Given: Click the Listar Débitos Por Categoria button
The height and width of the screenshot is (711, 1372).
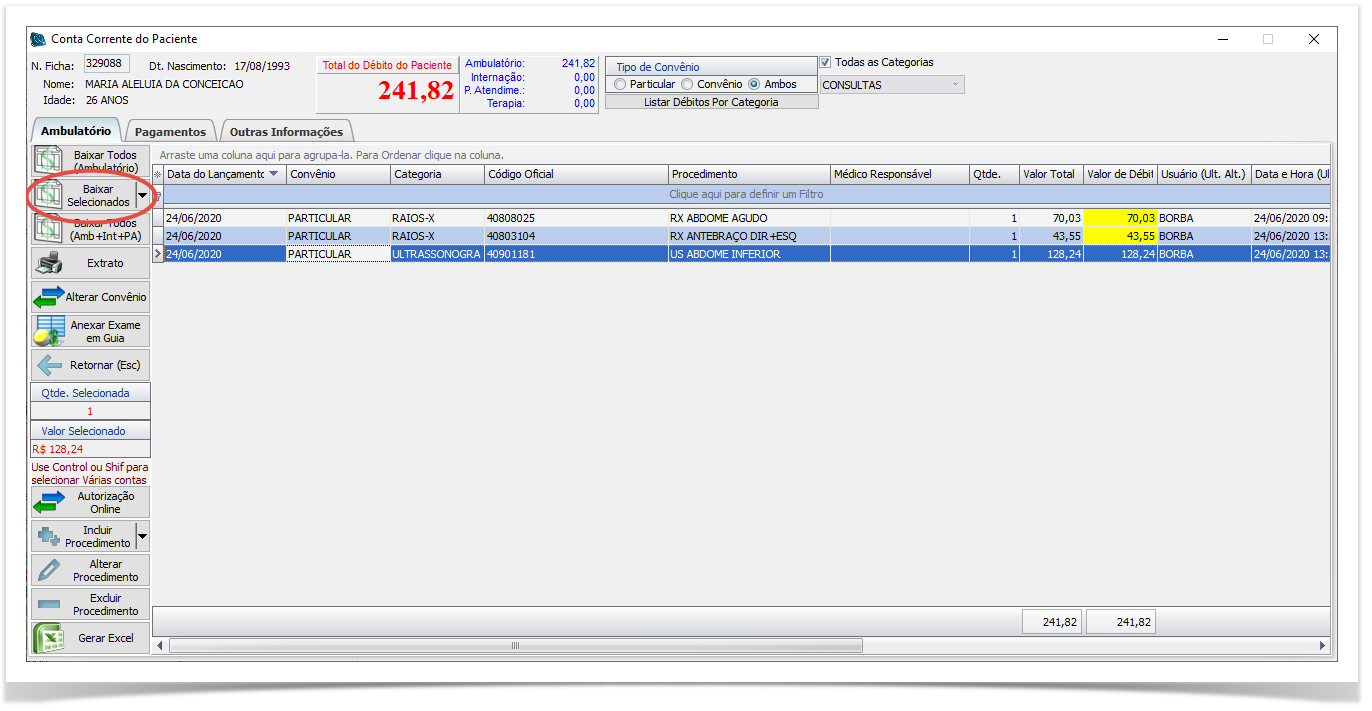Looking at the screenshot, I should pyautogui.click(x=711, y=102).
